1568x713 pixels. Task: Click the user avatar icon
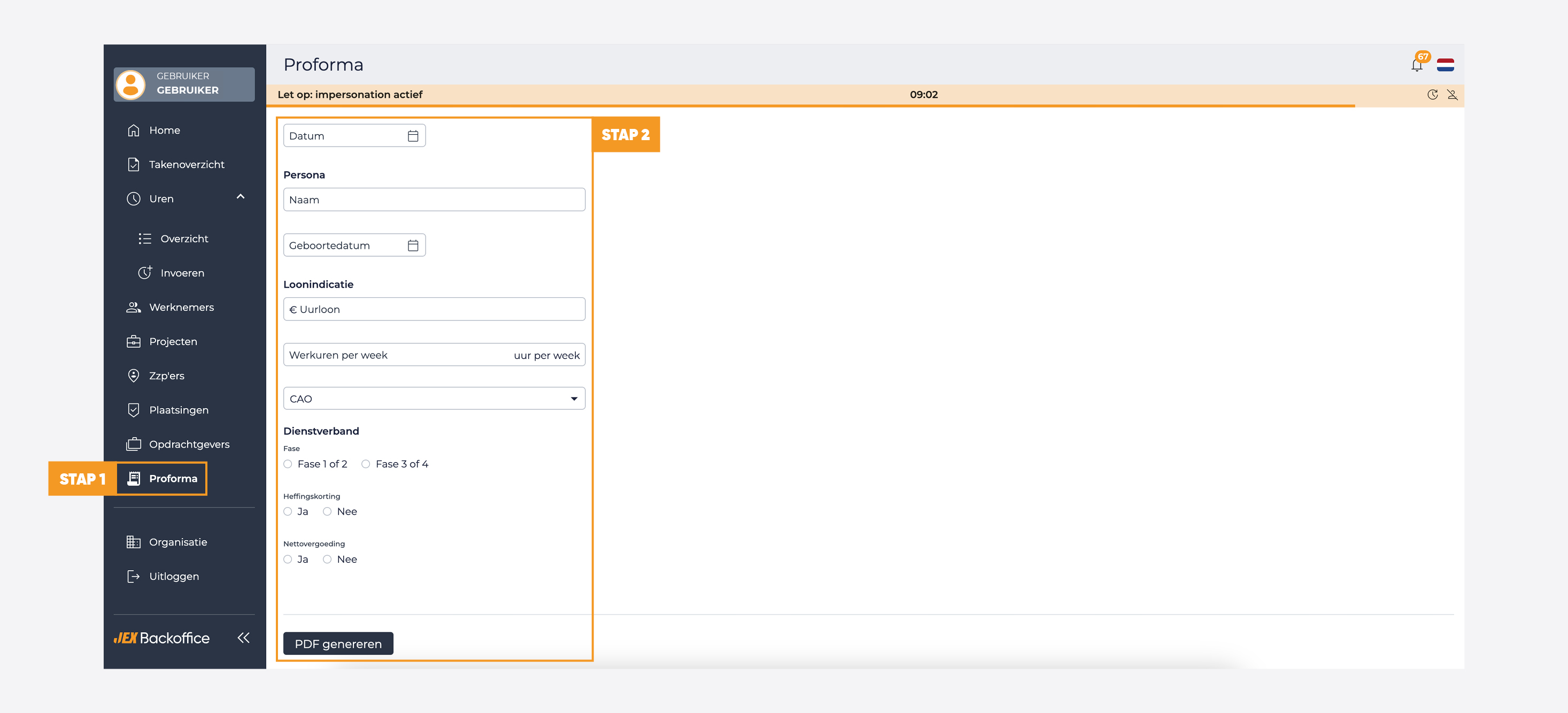130,84
